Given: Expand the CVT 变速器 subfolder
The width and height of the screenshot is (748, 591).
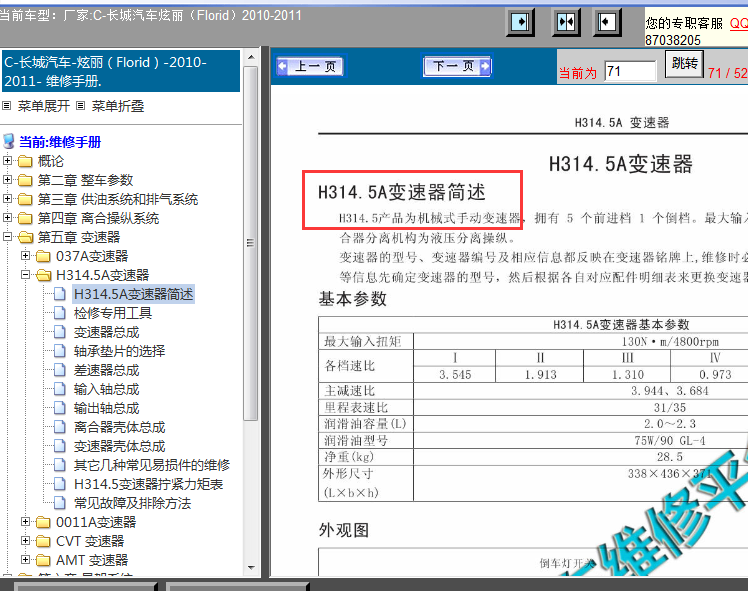Looking at the screenshot, I should click(26, 541).
